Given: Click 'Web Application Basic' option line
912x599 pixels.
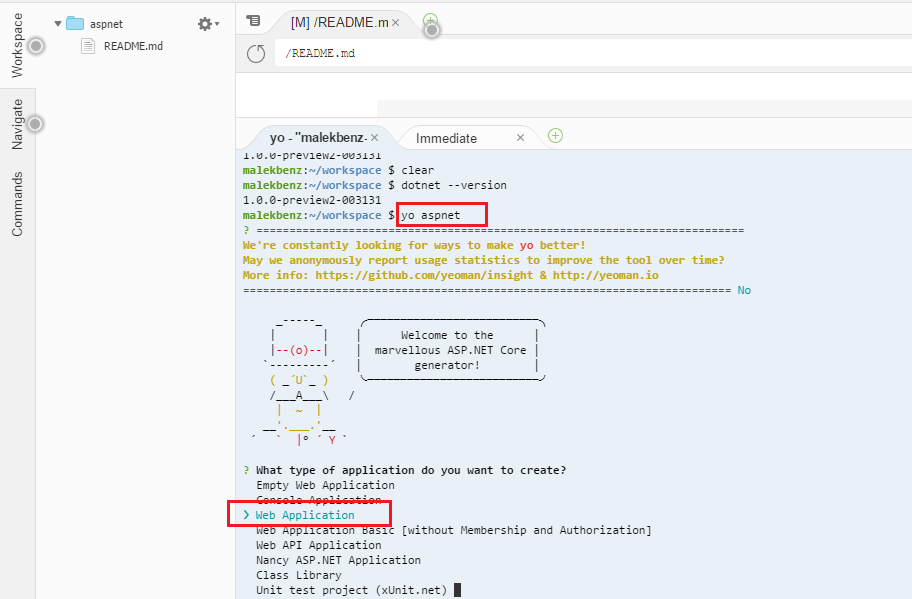Looking at the screenshot, I should click(454, 530).
